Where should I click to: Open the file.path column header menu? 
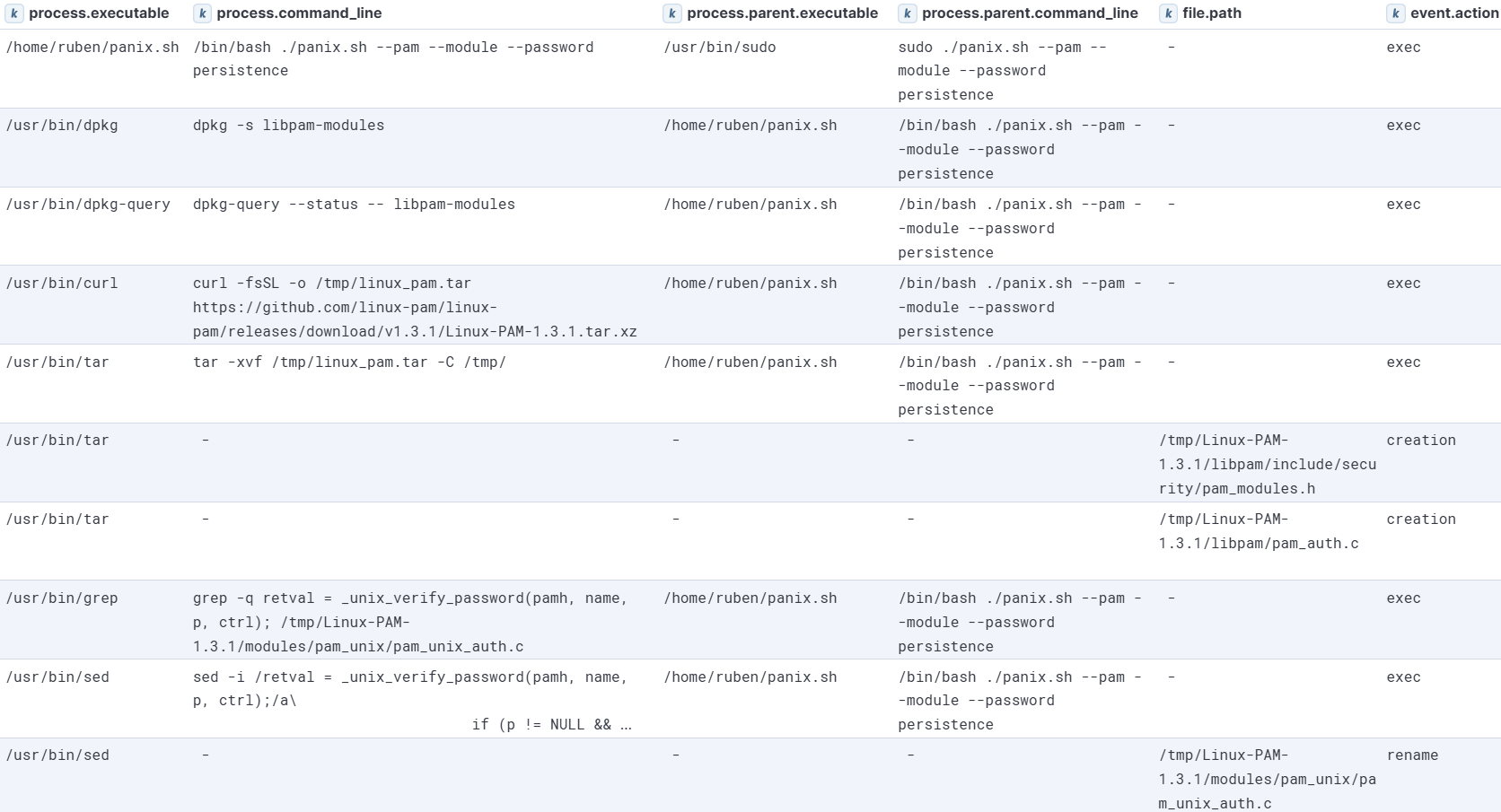coord(1213,13)
